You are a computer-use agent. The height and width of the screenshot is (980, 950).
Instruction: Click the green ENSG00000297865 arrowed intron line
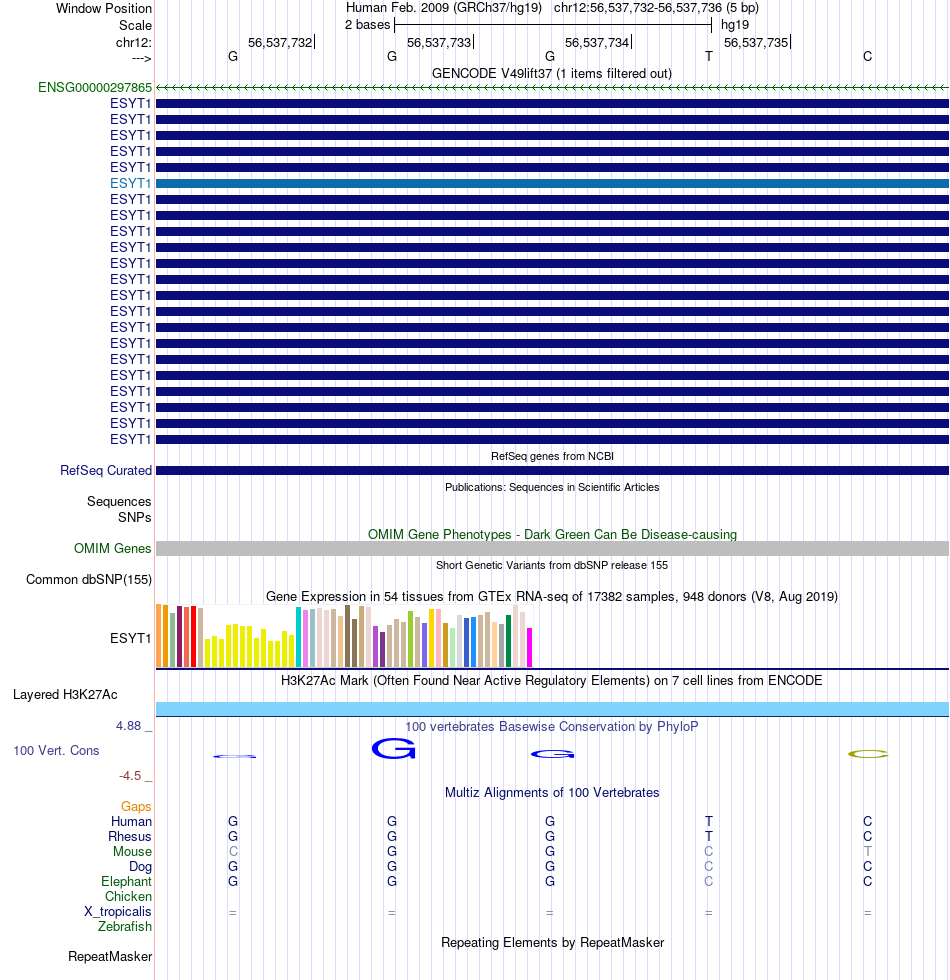552,88
